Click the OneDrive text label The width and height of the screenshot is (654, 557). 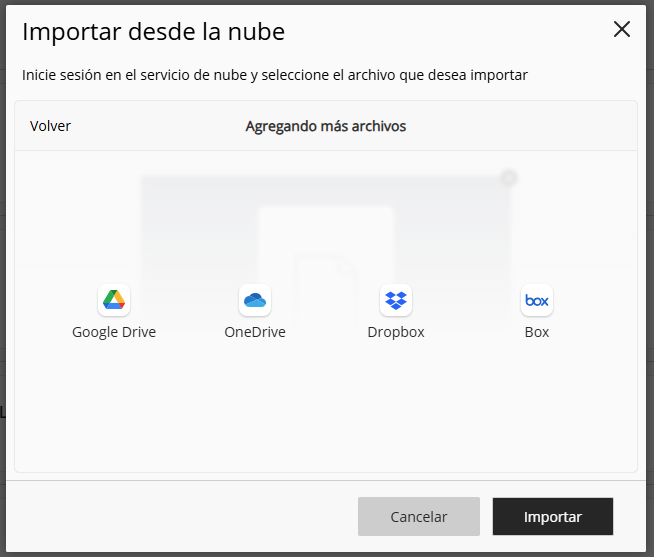tap(255, 332)
